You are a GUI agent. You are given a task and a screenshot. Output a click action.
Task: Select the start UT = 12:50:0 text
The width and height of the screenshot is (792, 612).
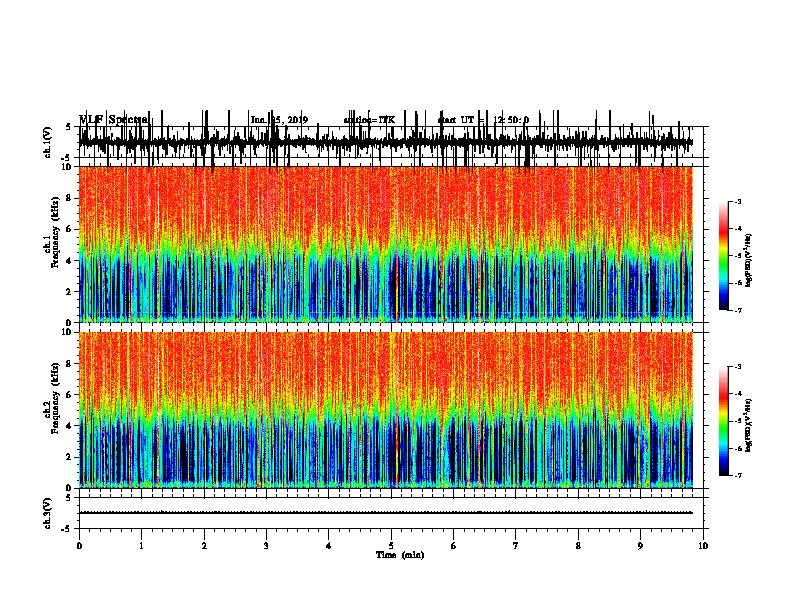click(x=484, y=120)
